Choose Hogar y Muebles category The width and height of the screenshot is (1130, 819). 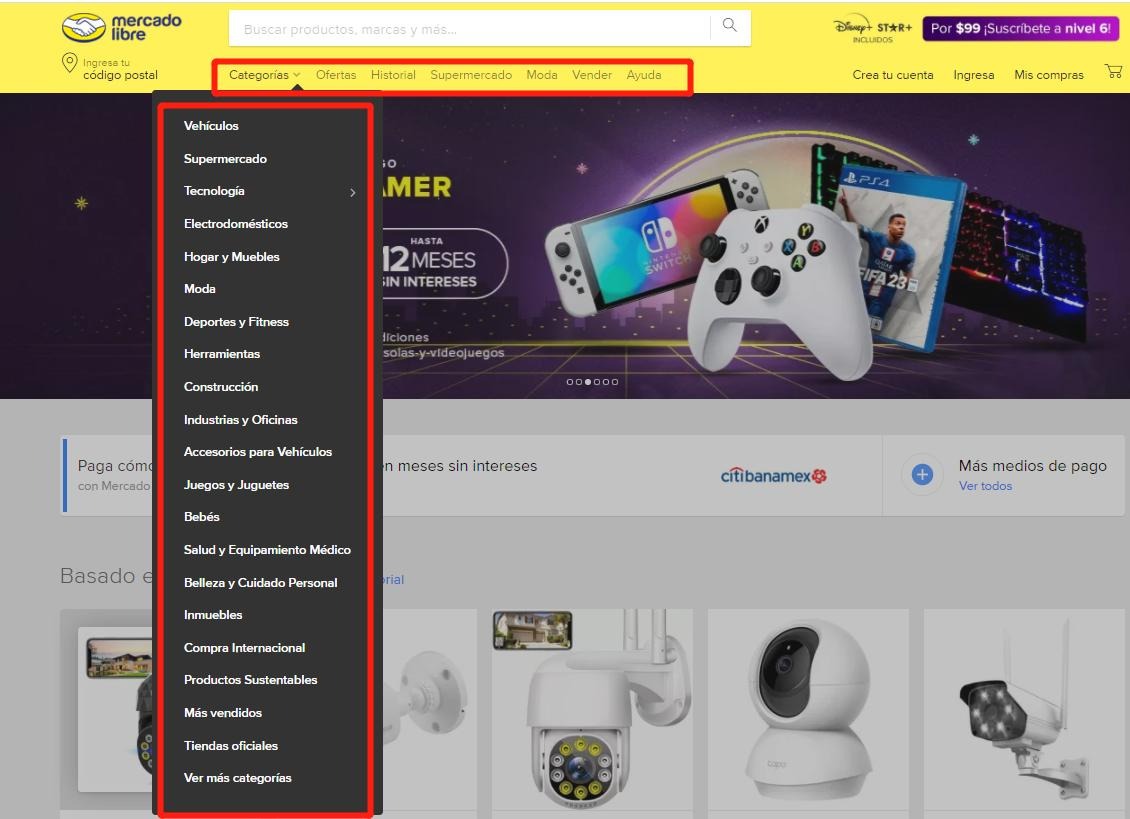pos(231,257)
